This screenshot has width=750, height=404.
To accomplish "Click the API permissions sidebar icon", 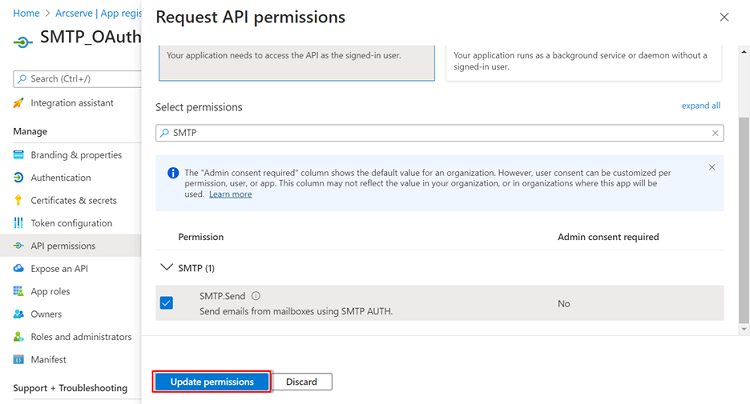I will (x=18, y=245).
